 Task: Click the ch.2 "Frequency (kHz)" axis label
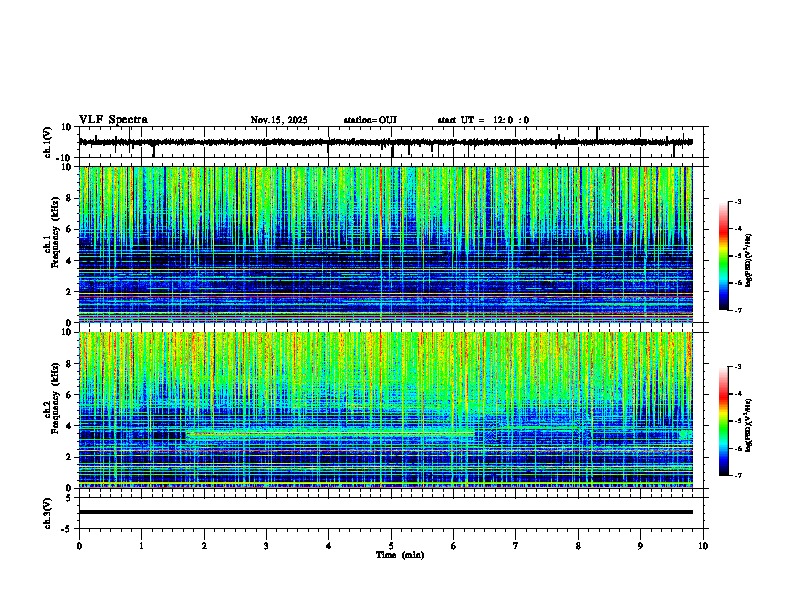(x=55, y=398)
